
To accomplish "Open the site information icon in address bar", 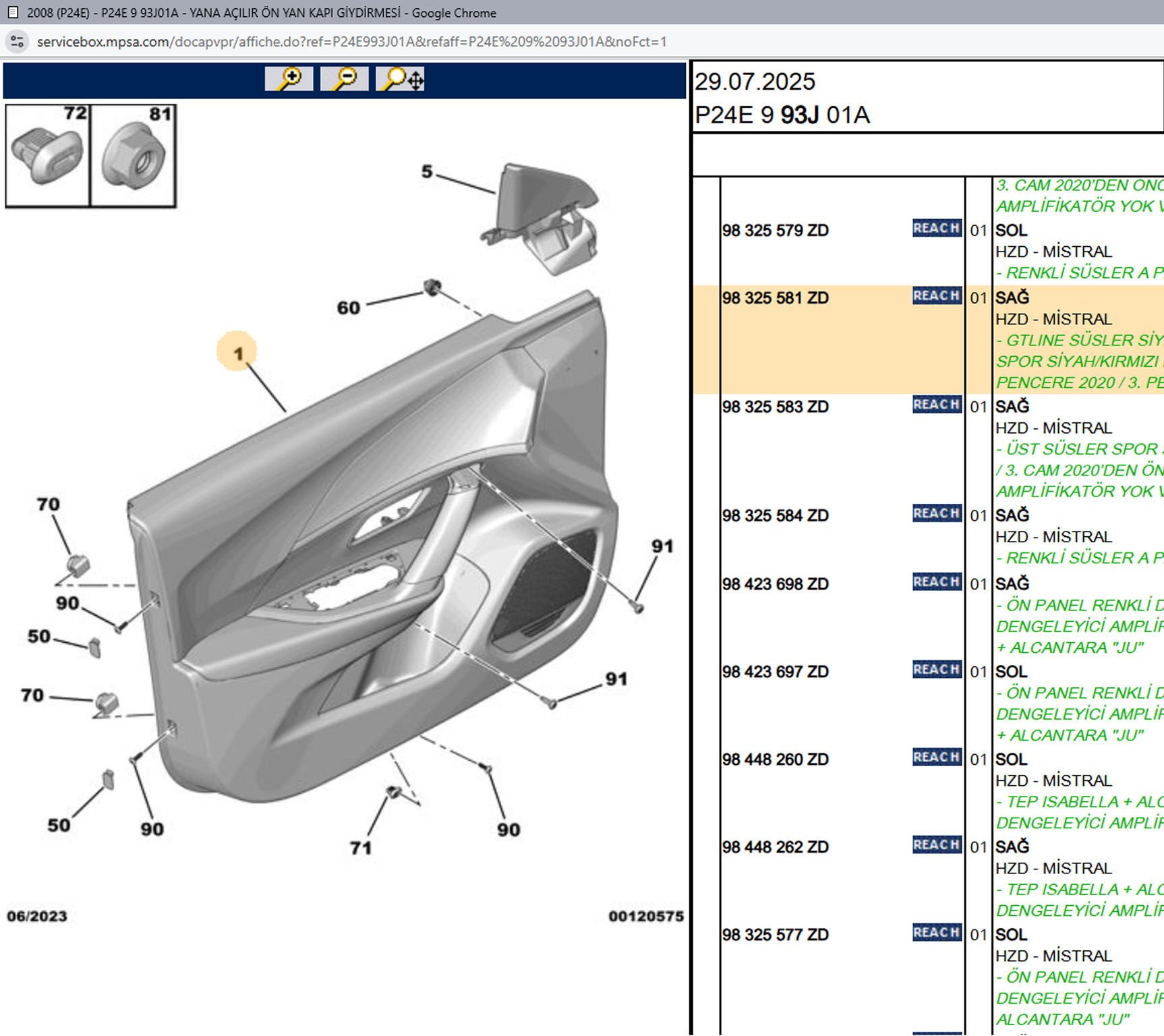I will pyautogui.click(x=17, y=42).
